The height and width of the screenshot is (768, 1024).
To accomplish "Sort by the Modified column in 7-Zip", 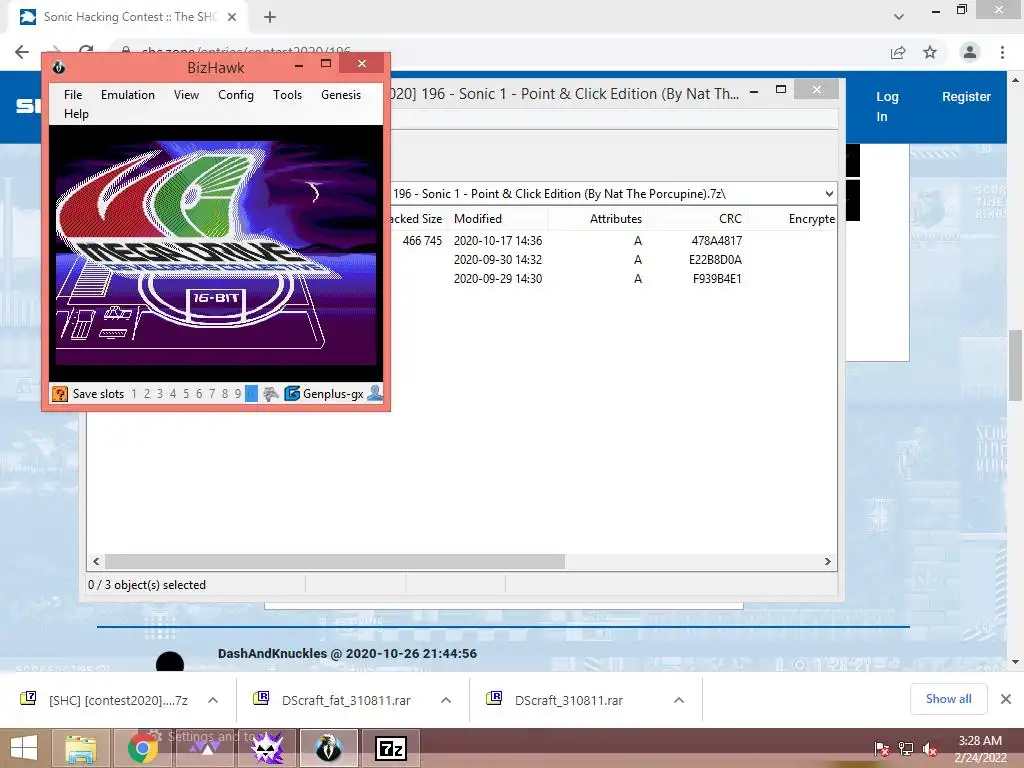I will (x=478, y=219).
